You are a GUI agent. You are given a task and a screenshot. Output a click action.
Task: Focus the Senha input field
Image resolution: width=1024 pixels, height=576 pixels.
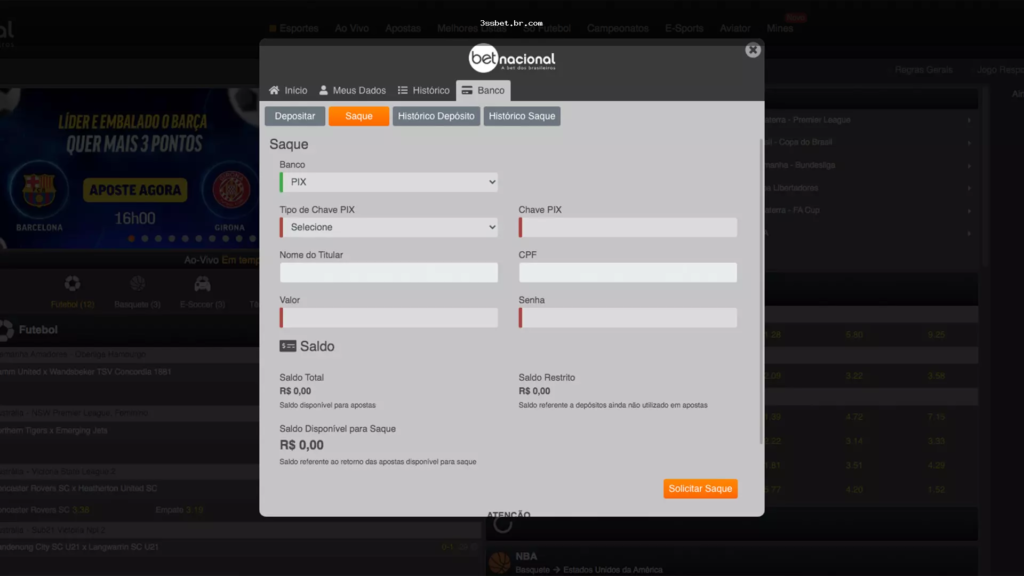pyautogui.click(x=628, y=317)
